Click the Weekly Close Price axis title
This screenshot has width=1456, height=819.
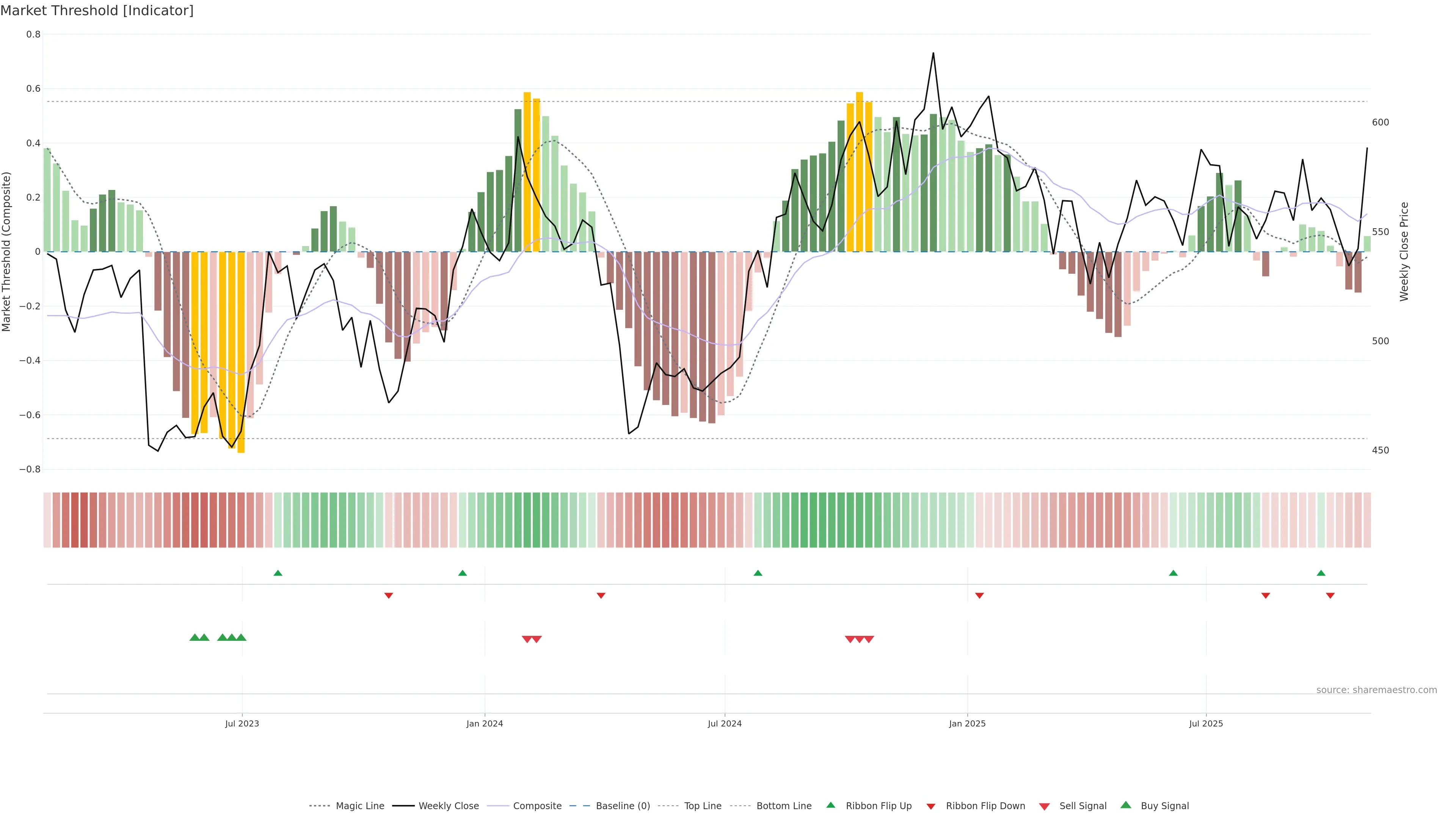pos(1404,251)
